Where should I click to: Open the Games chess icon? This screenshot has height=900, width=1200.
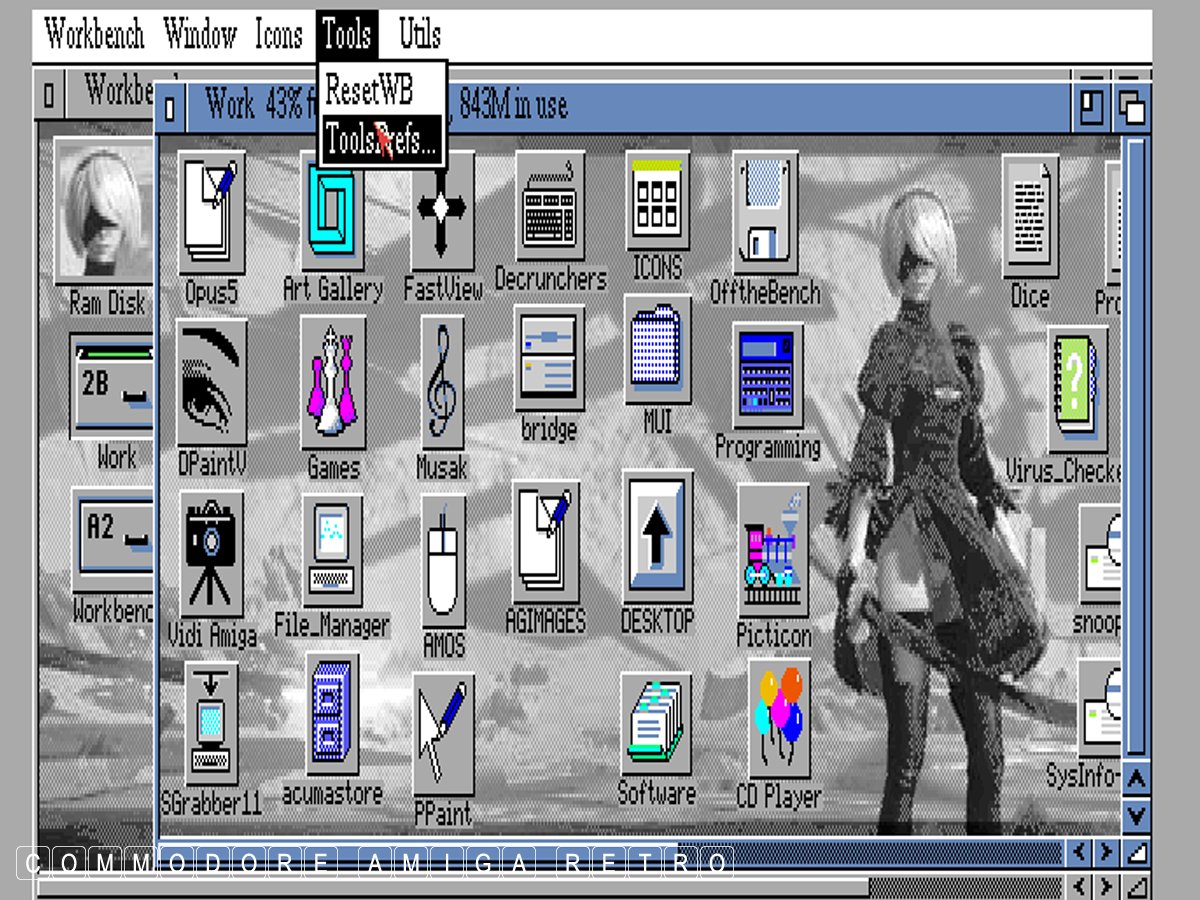tap(333, 383)
